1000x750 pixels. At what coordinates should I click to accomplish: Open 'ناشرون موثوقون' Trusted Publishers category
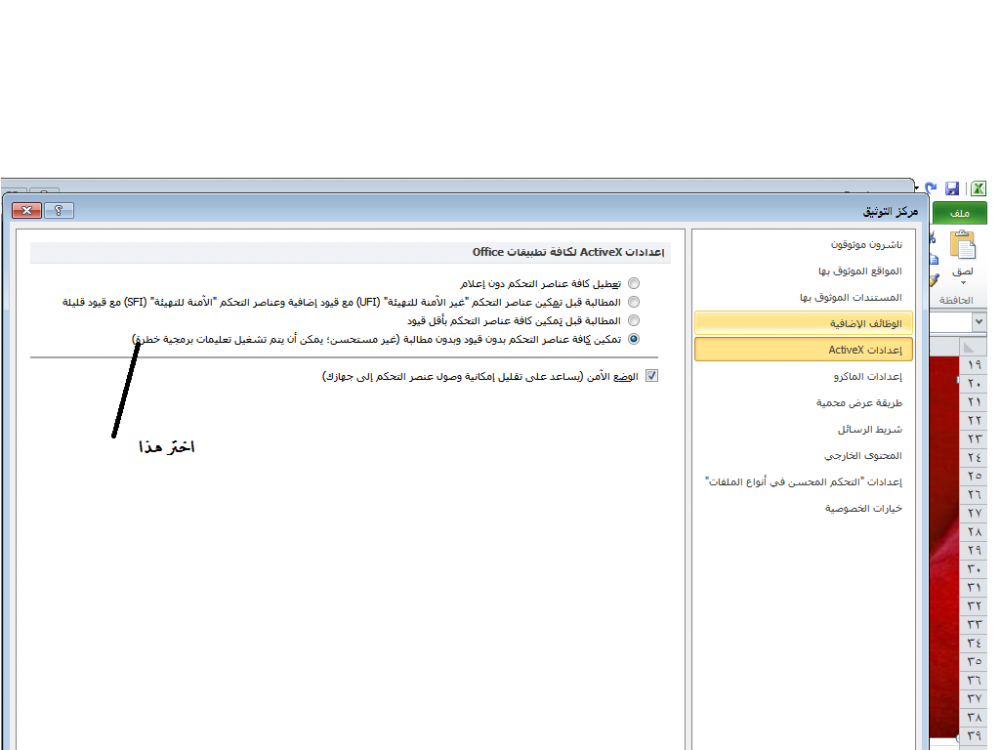[866, 244]
